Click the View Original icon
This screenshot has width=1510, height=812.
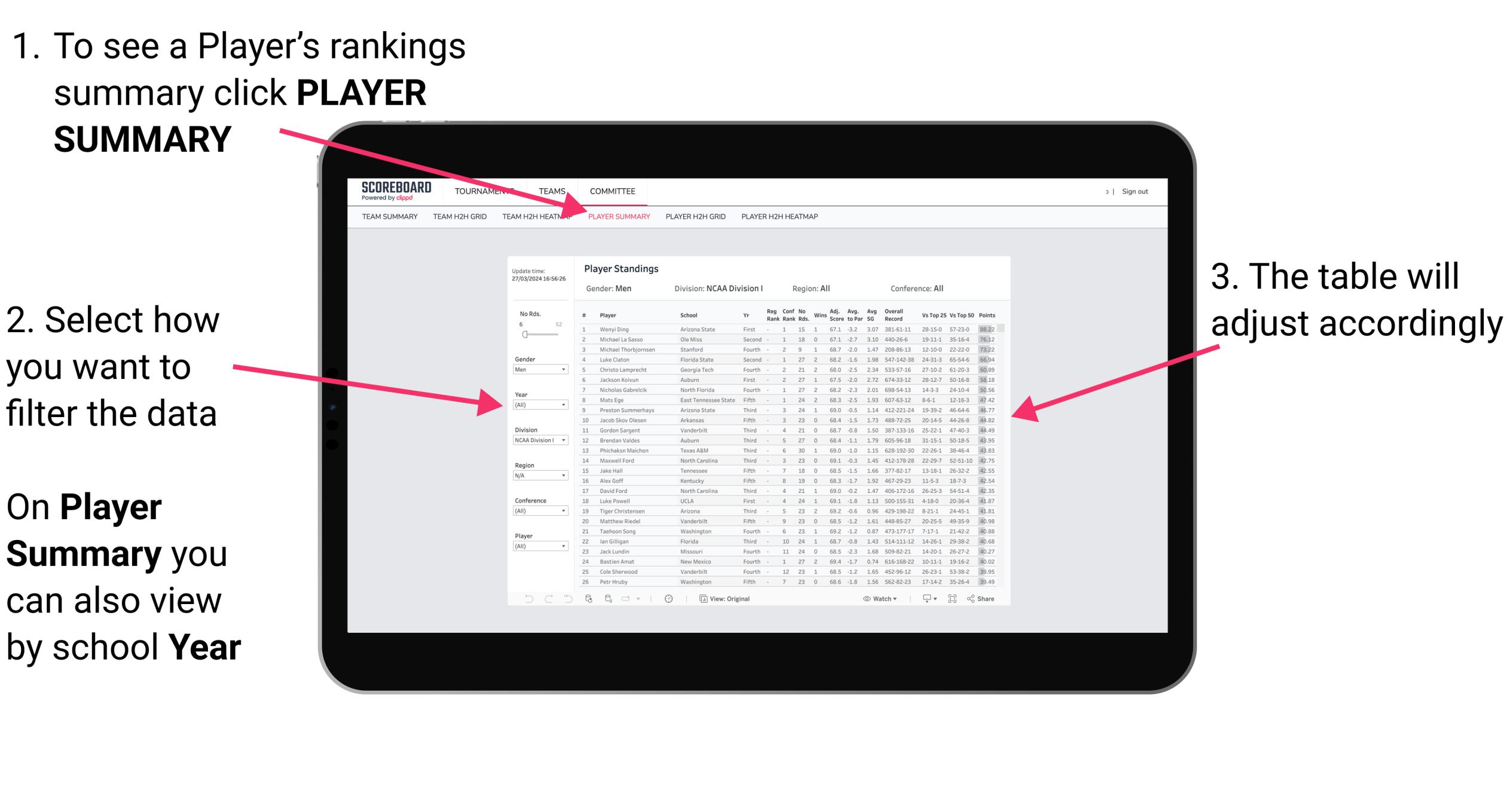point(699,597)
